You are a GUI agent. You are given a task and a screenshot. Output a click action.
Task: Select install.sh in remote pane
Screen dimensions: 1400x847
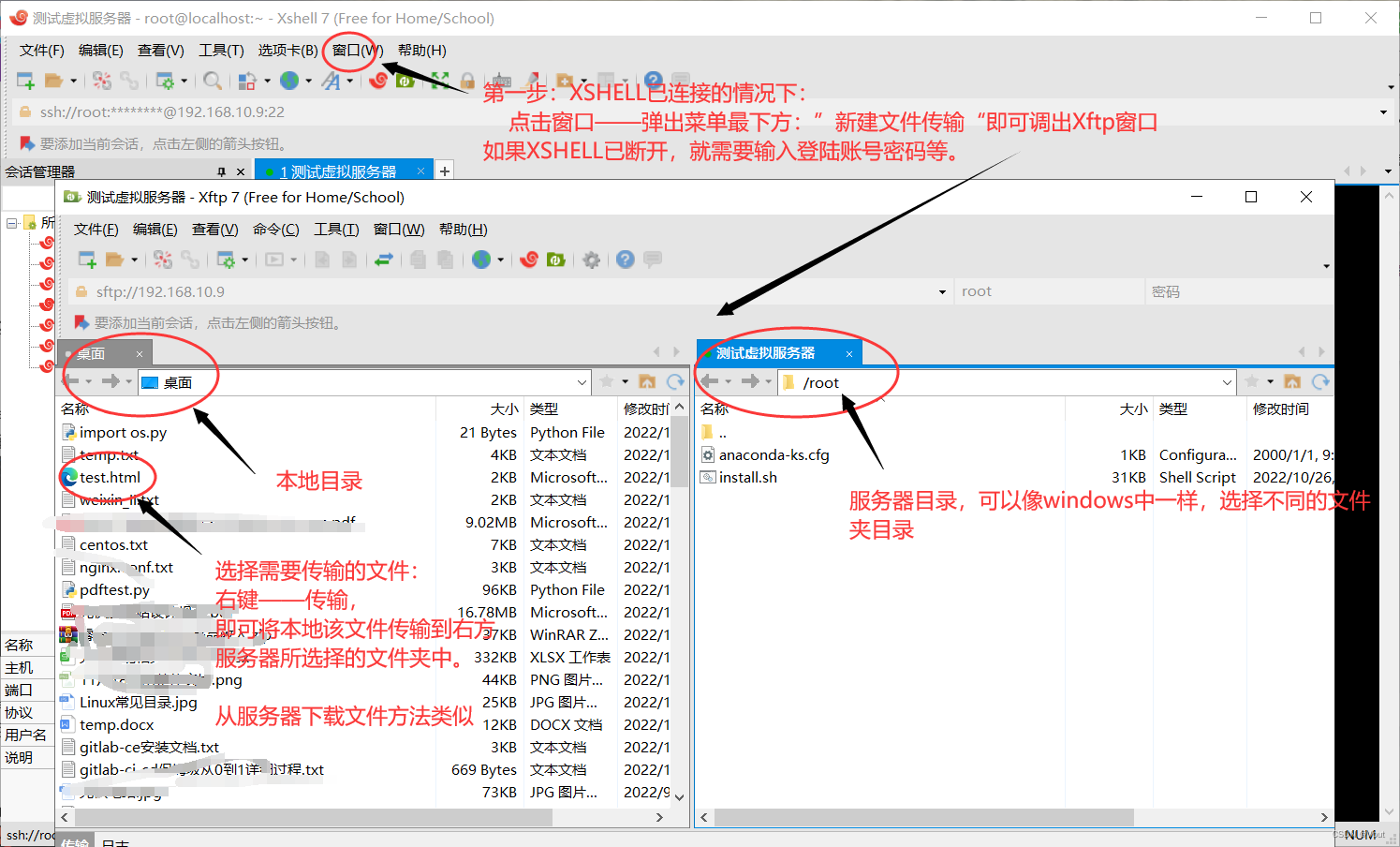click(747, 478)
